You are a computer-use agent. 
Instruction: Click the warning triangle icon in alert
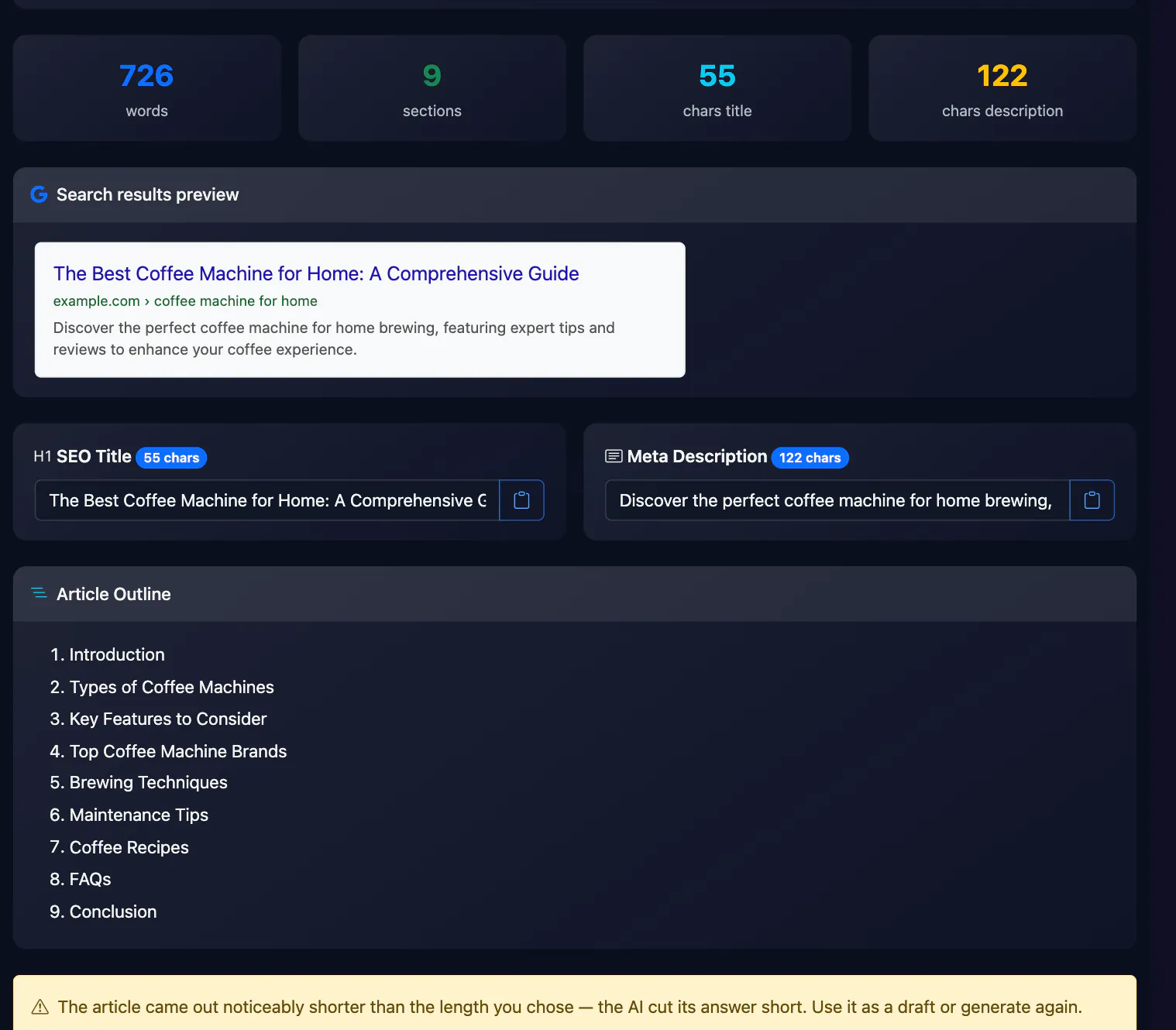tap(40, 1007)
